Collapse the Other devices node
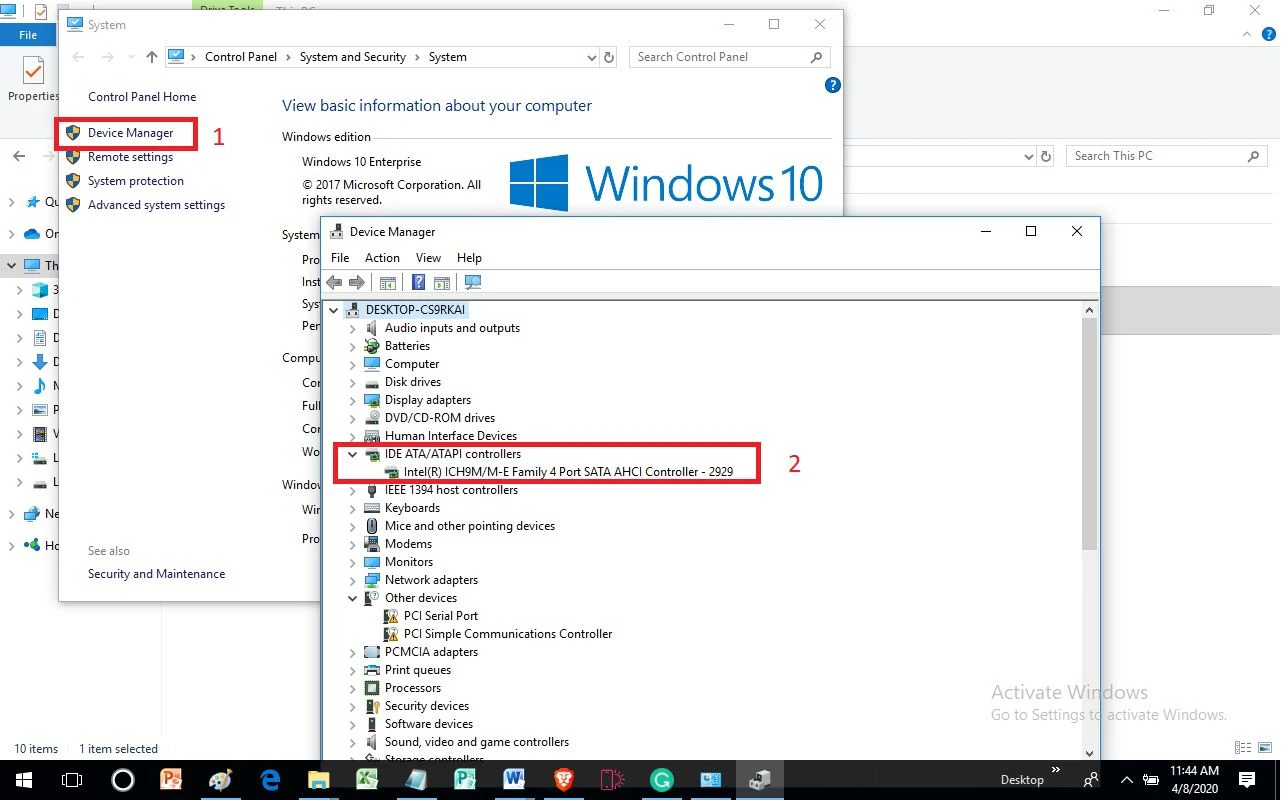This screenshot has height=800, width=1282. pos(352,598)
